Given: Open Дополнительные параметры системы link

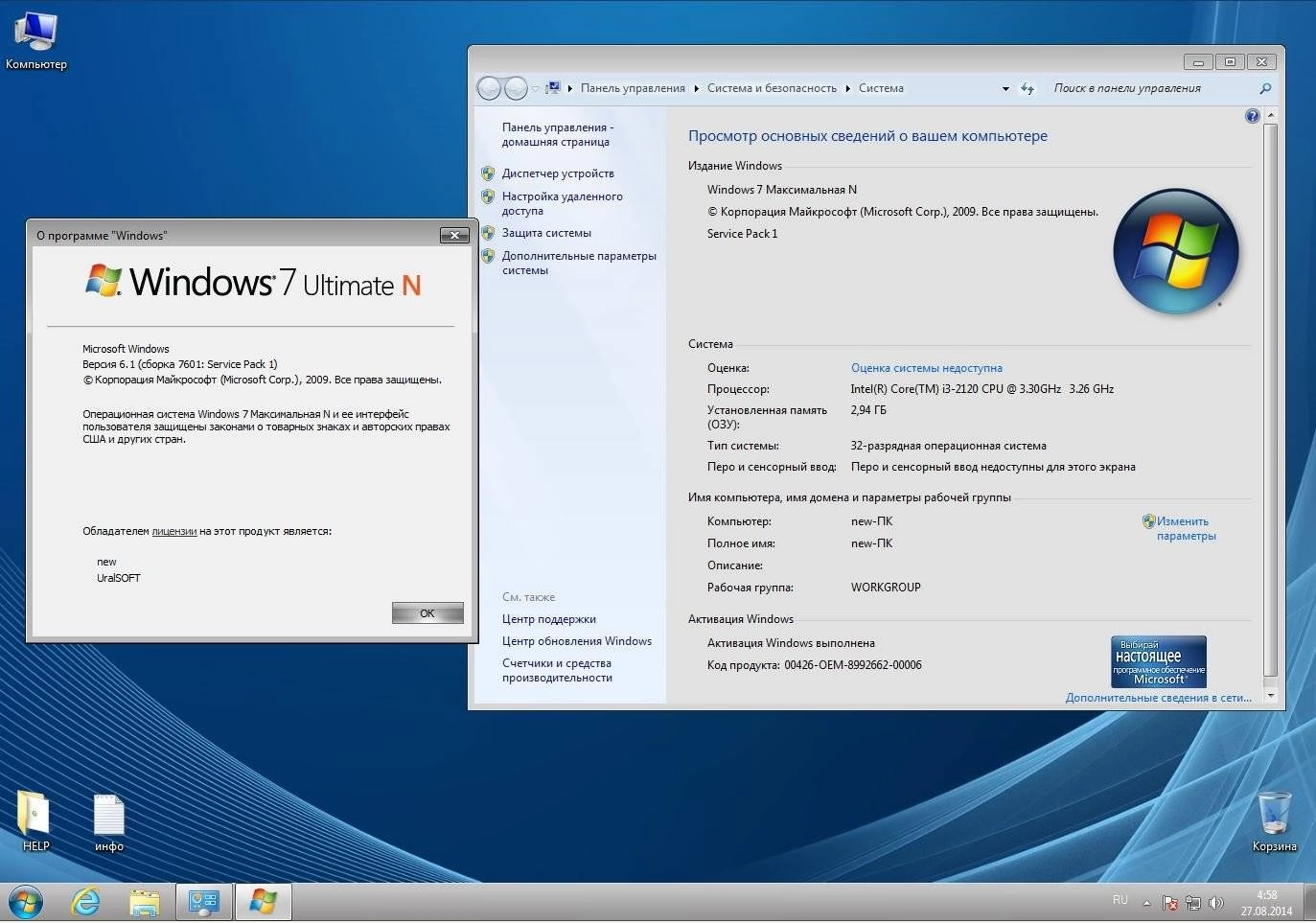Looking at the screenshot, I should click(x=579, y=263).
